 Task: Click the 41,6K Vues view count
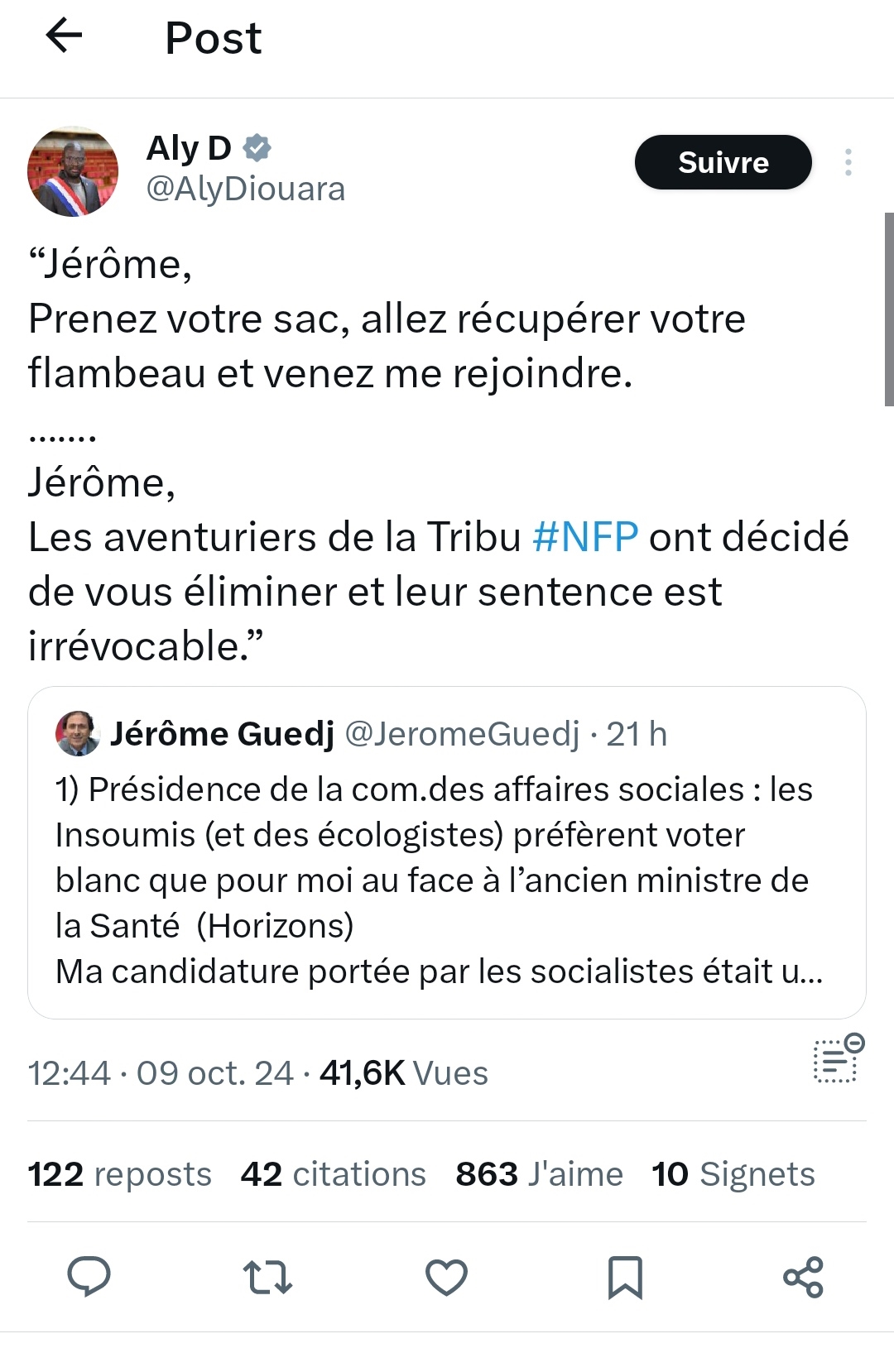pos(403,1073)
